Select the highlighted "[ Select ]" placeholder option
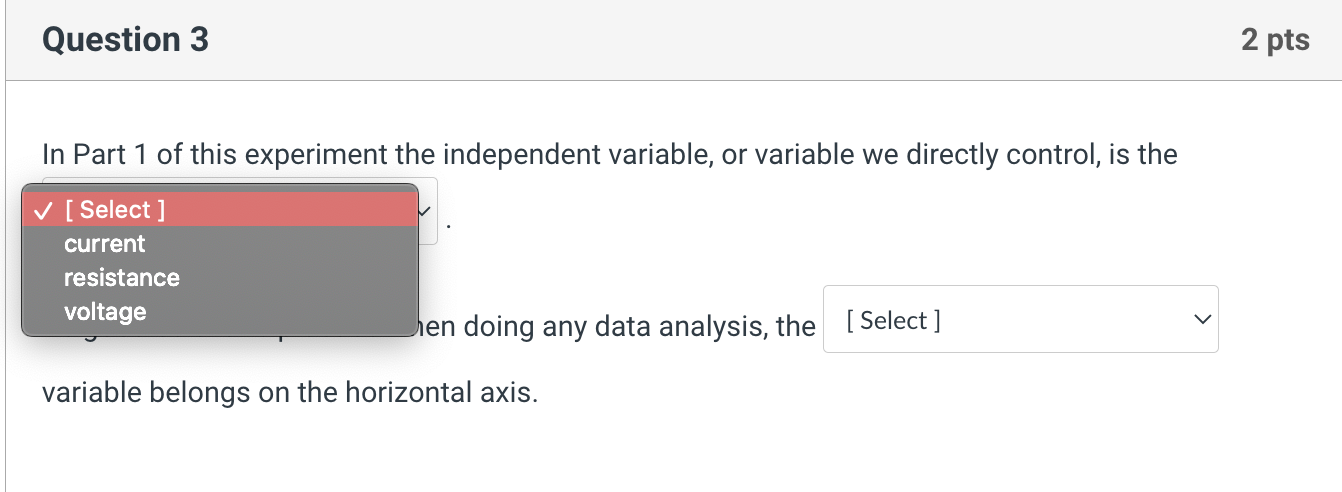Image resolution: width=1342 pixels, height=492 pixels. coord(115,210)
